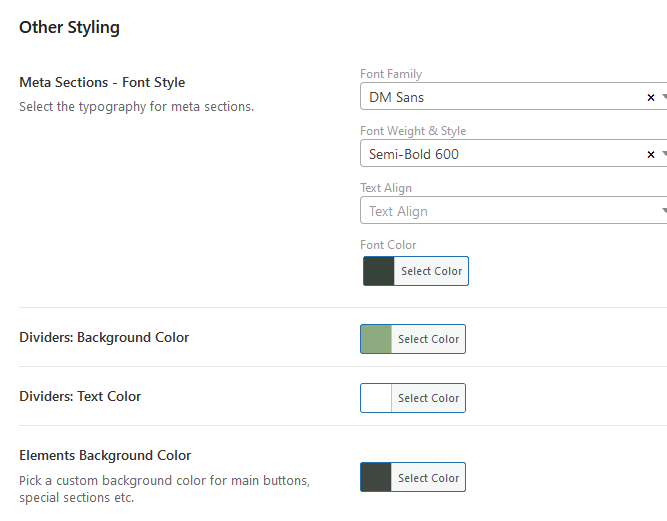This screenshot has height=521, width=667.
Task: Click the Text Align placeholder field
Action: (500, 211)
